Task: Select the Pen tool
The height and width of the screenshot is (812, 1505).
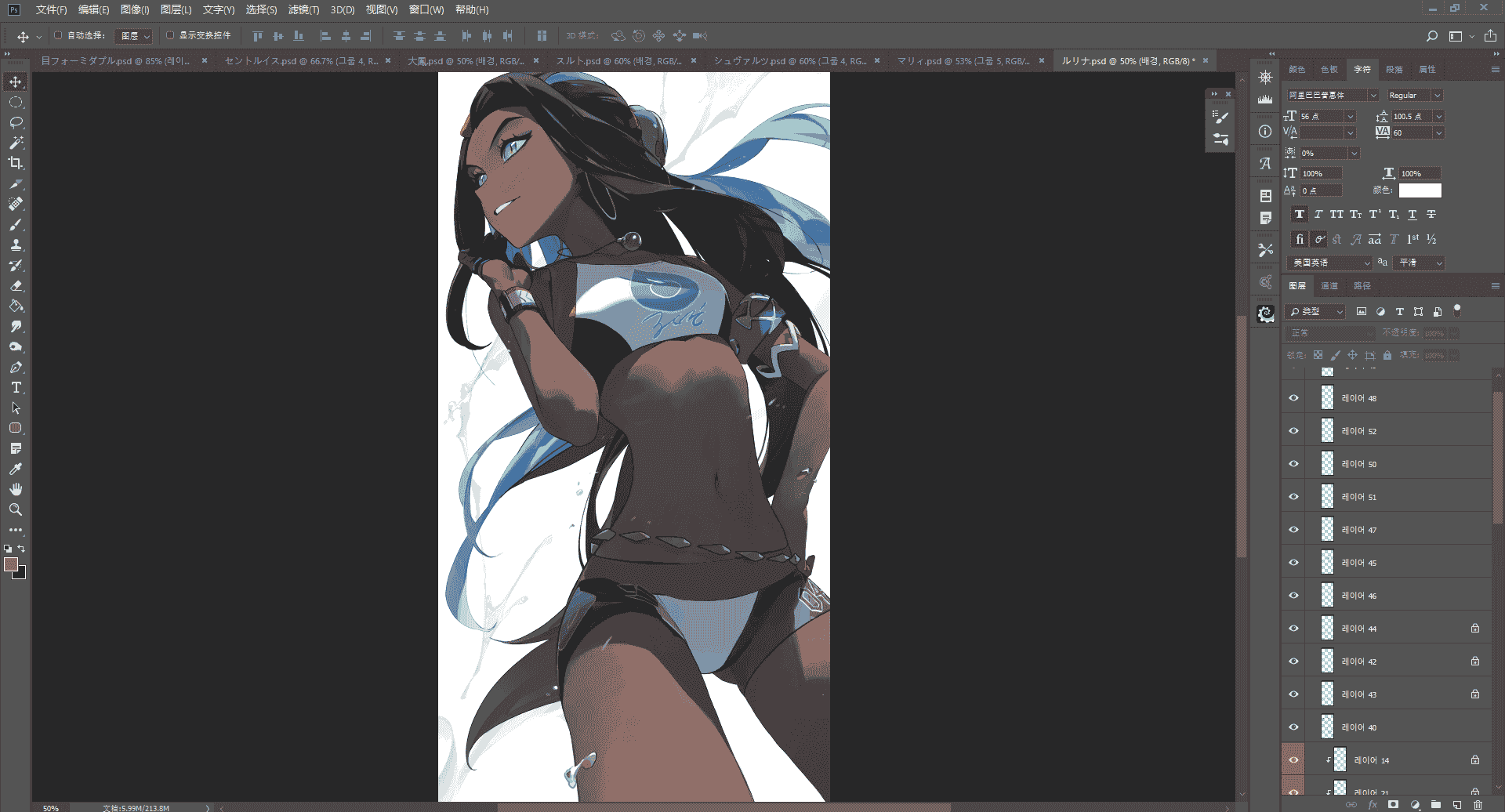Action: pos(16,367)
